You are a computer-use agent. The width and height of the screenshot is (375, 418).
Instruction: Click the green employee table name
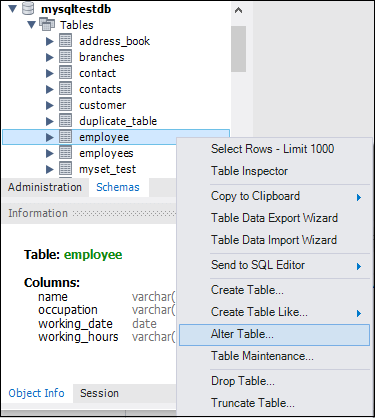click(x=93, y=255)
